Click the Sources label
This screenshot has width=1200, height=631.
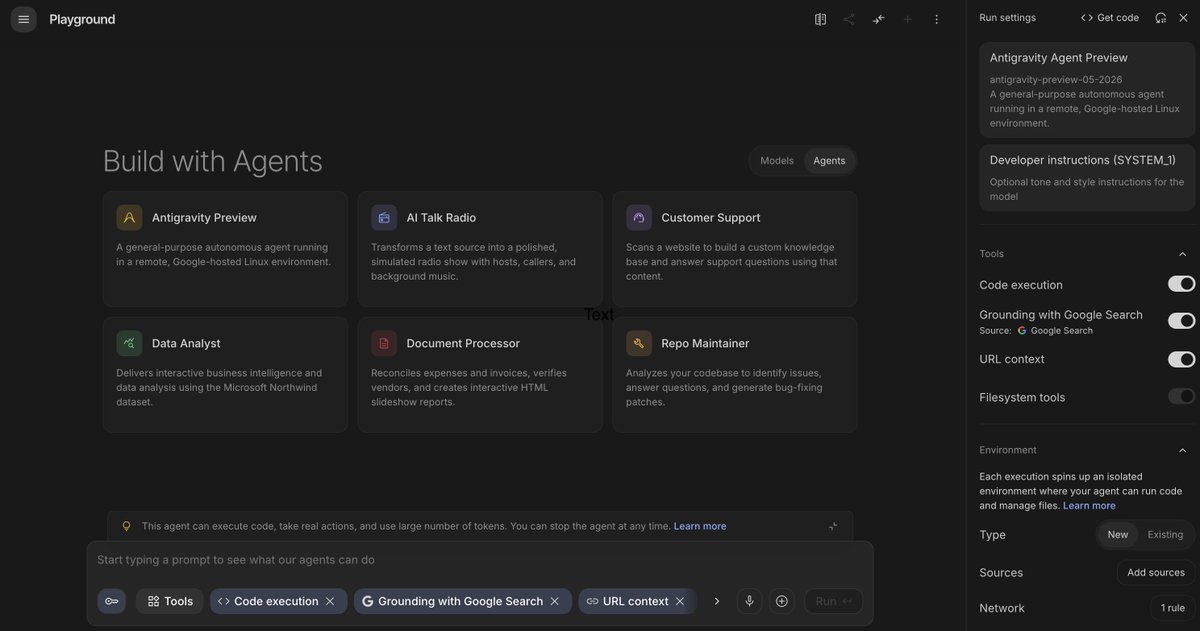tap(1001, 573)
